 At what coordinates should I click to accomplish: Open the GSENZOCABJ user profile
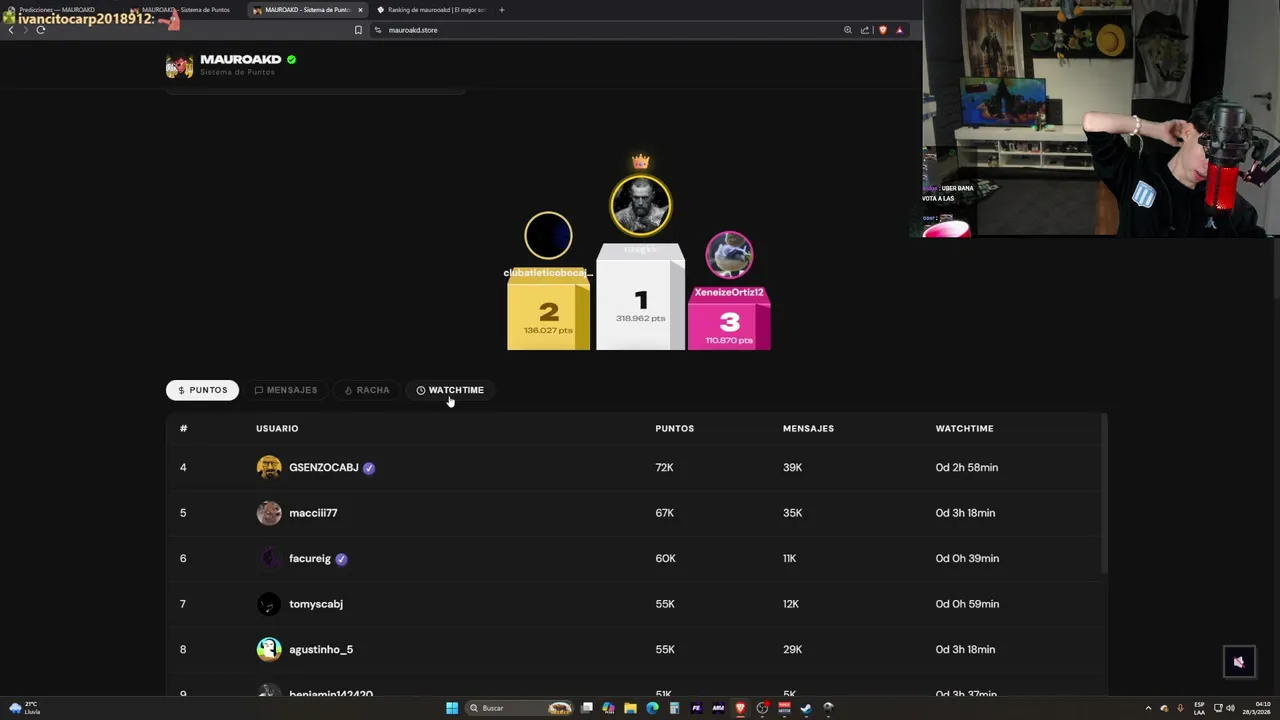(323, 467)
